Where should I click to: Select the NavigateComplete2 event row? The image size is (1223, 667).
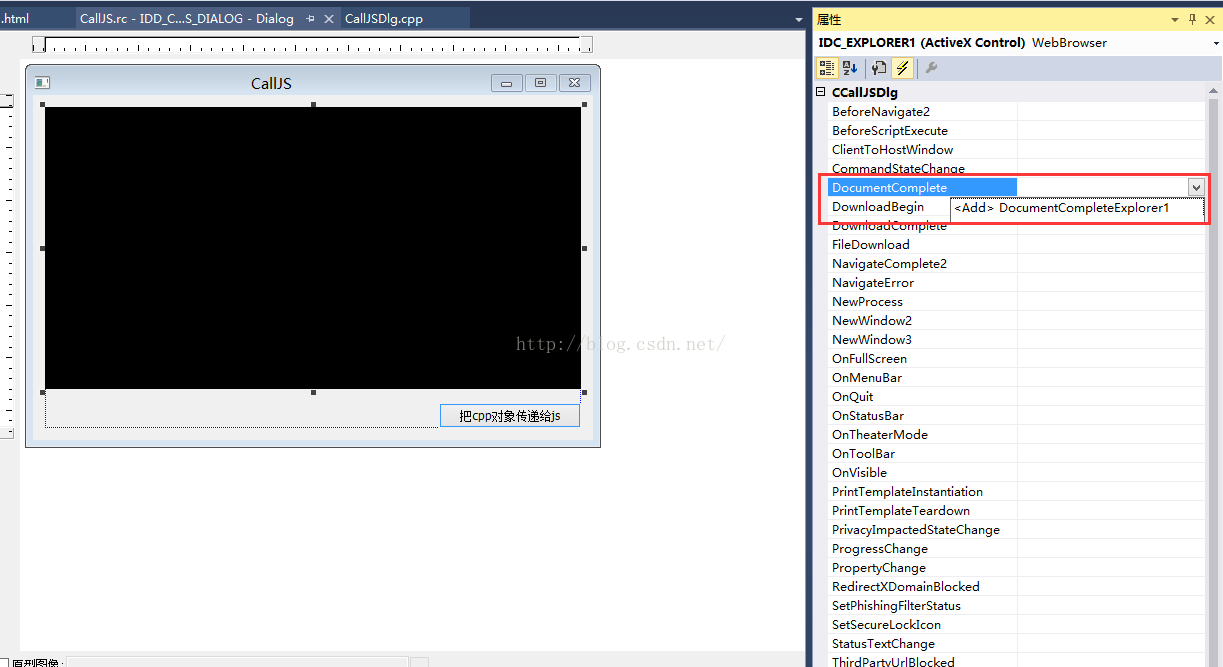tap(1016, 264)
